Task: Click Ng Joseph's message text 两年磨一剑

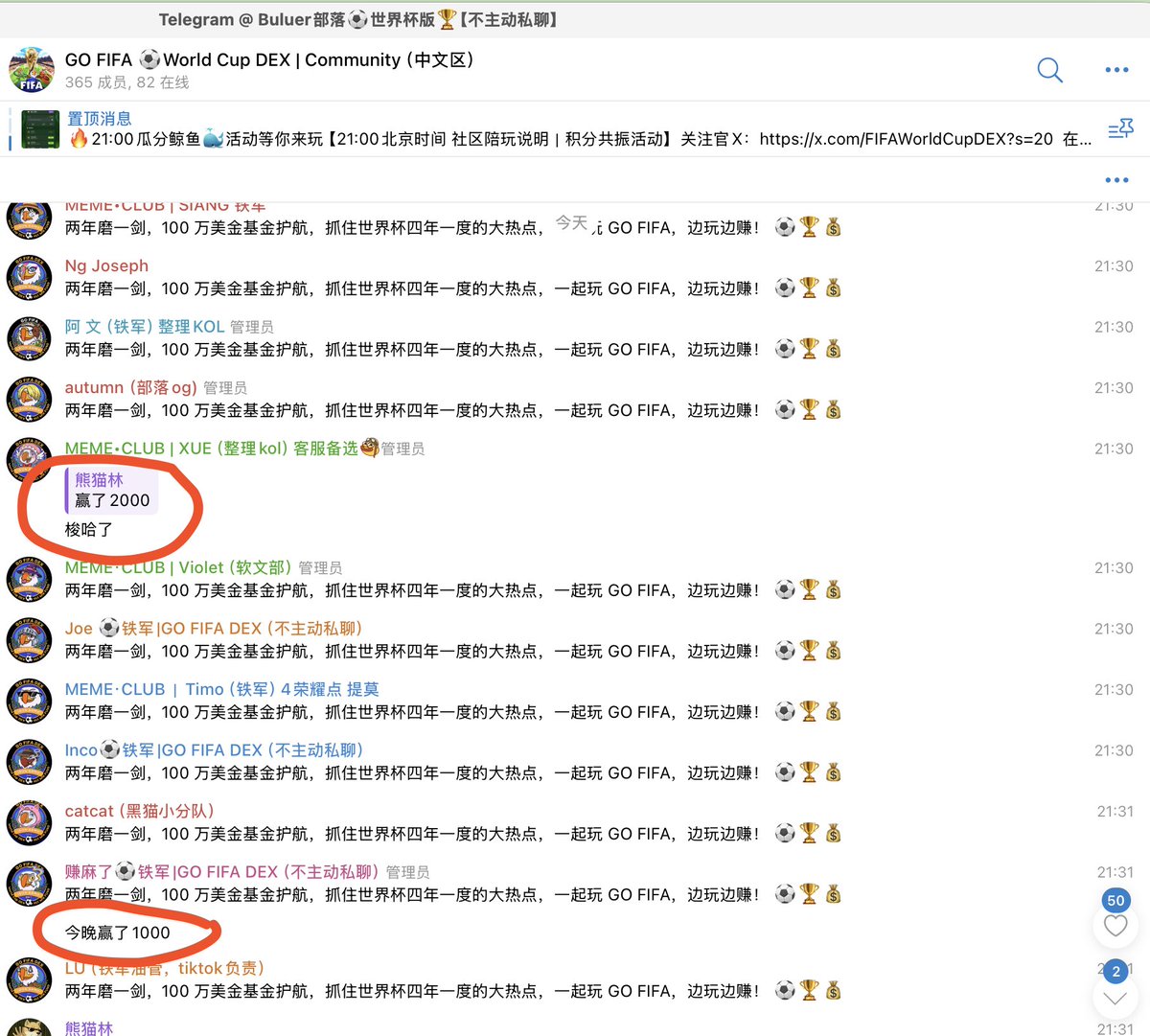Action: tap(412, 288)
